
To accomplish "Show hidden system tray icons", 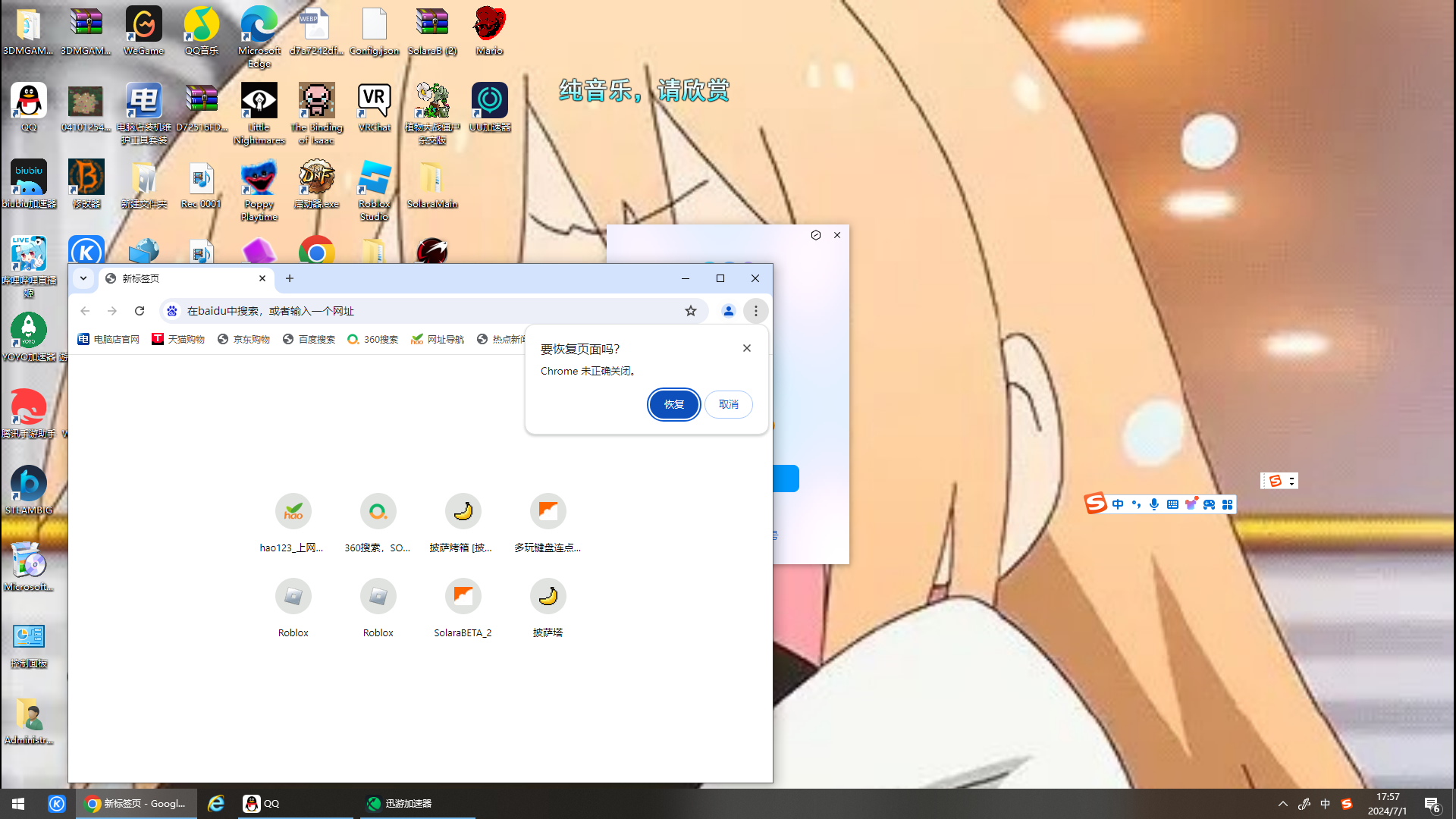I will coord(1282,804).
